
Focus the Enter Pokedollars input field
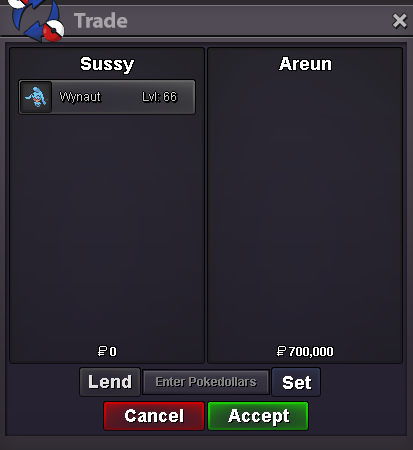[206, 382]
